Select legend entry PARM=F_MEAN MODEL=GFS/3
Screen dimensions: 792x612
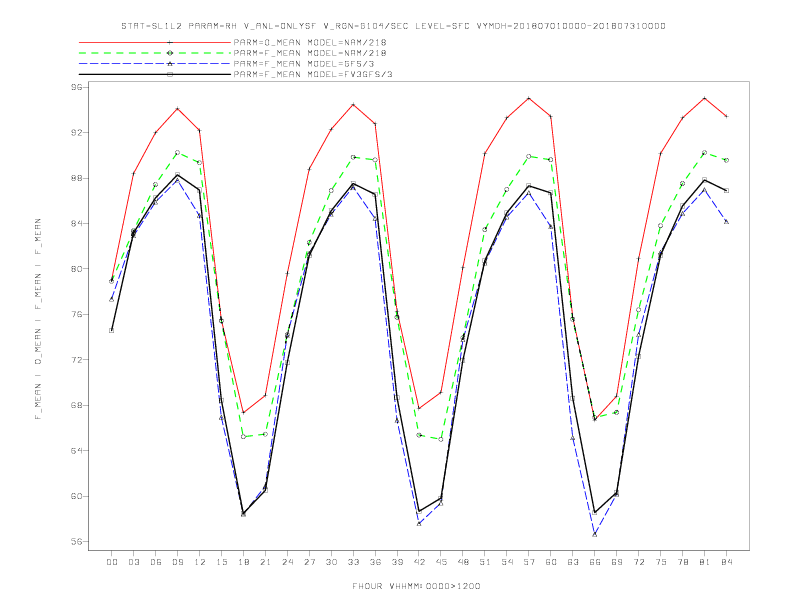(304, 64)
